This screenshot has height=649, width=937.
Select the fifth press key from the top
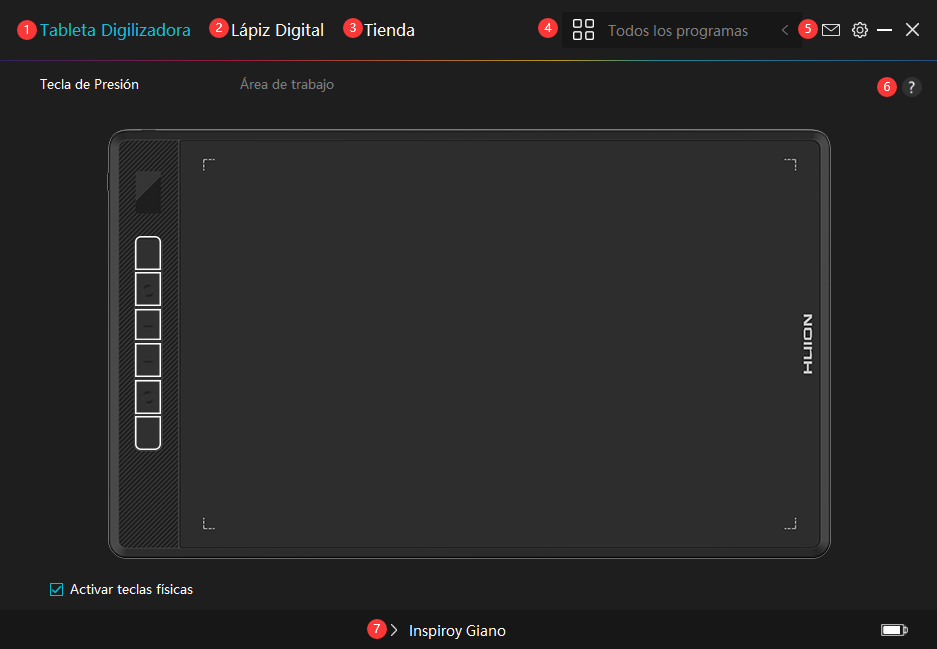click(x=148, y=397)
